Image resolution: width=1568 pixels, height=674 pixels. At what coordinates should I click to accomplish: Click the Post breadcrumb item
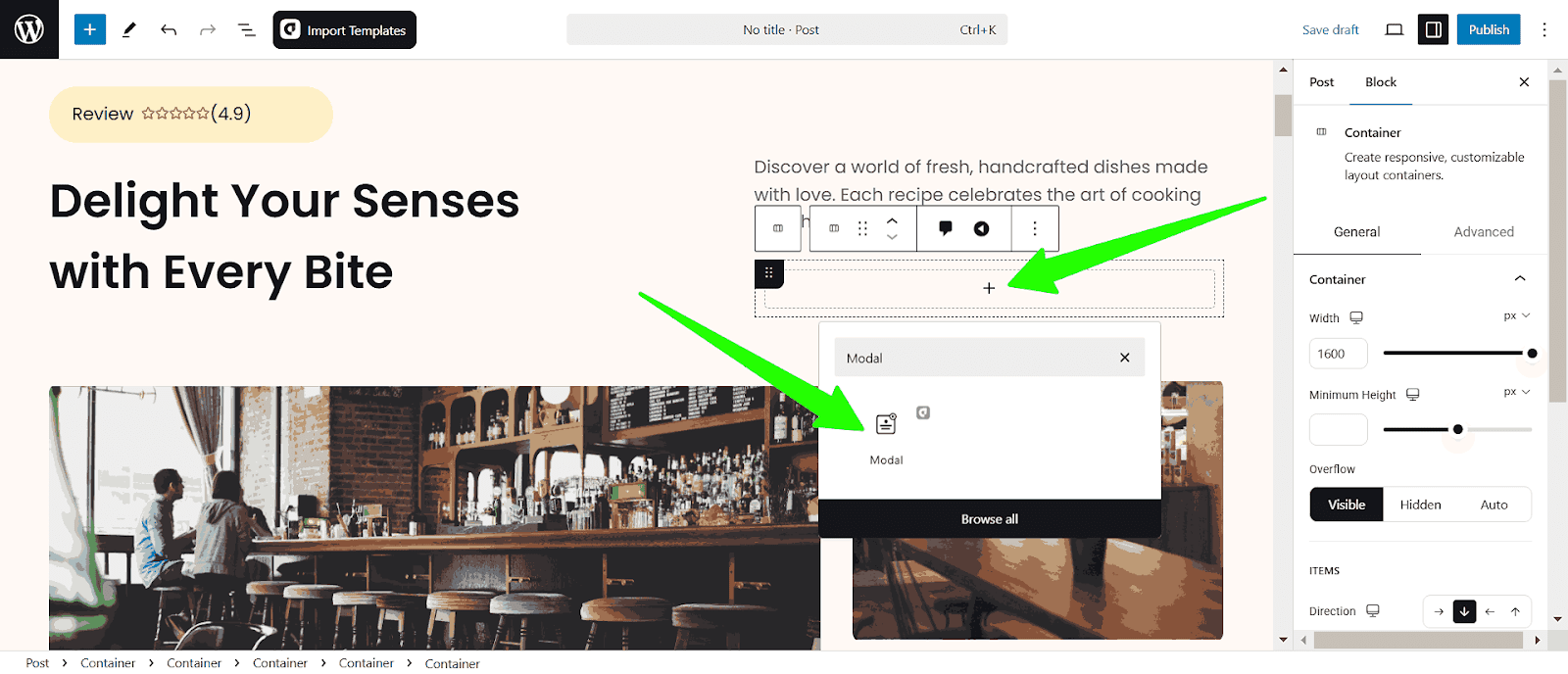click(37, 663)
